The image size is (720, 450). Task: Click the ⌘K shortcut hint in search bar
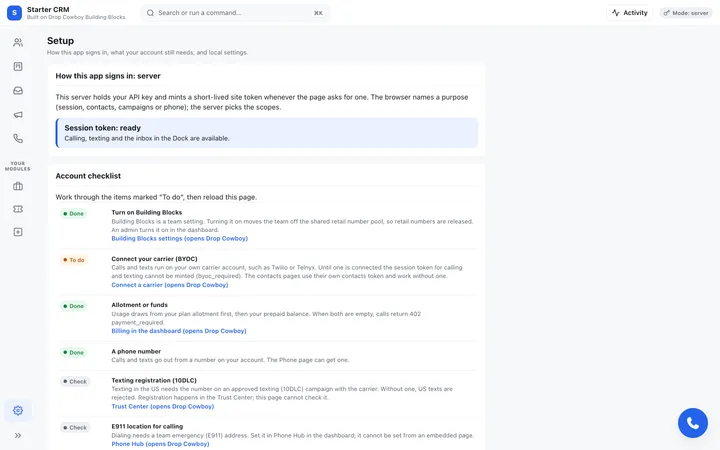[318, 13]
